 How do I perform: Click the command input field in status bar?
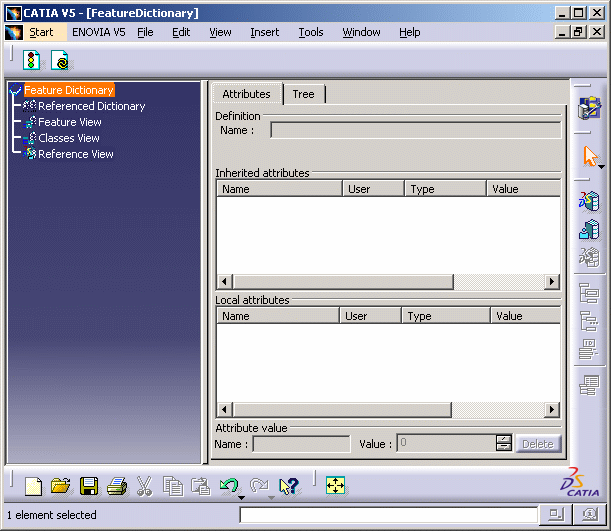click(x=388, y=515)
